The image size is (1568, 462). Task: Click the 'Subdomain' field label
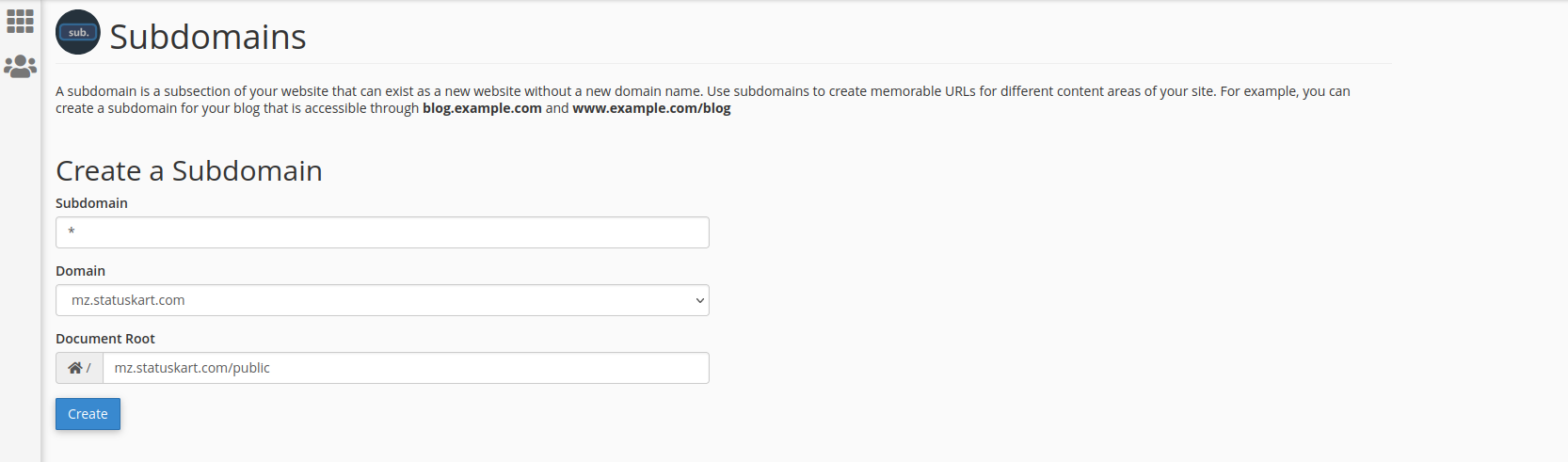coord(91,203)
